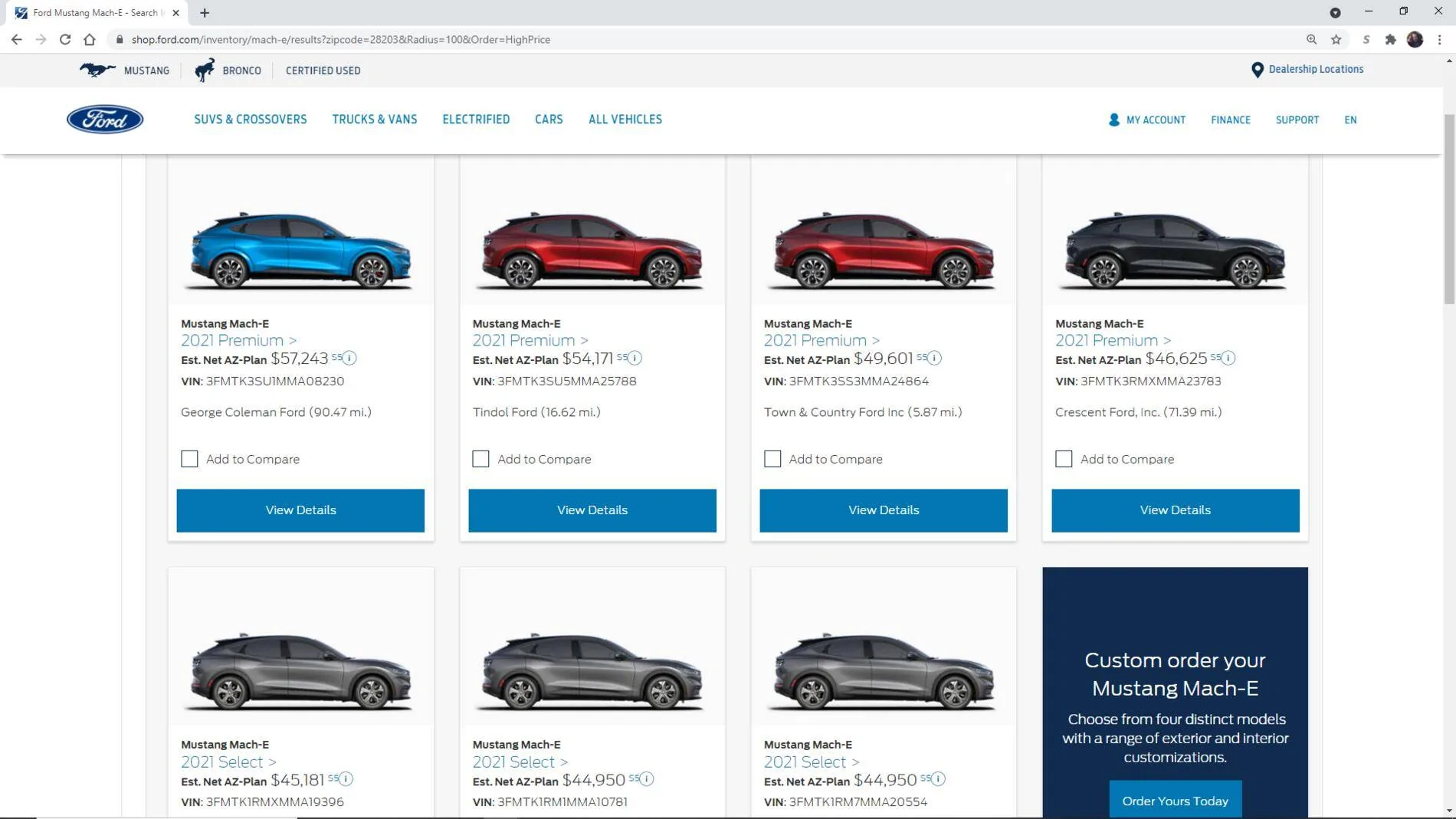Show price info for the $57,243 Premium
Viewport: 1456px width, 819px height.
pos(349,358)
